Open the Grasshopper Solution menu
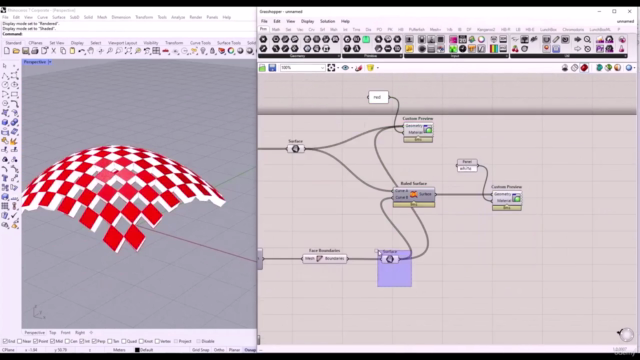 pos(327,21)
